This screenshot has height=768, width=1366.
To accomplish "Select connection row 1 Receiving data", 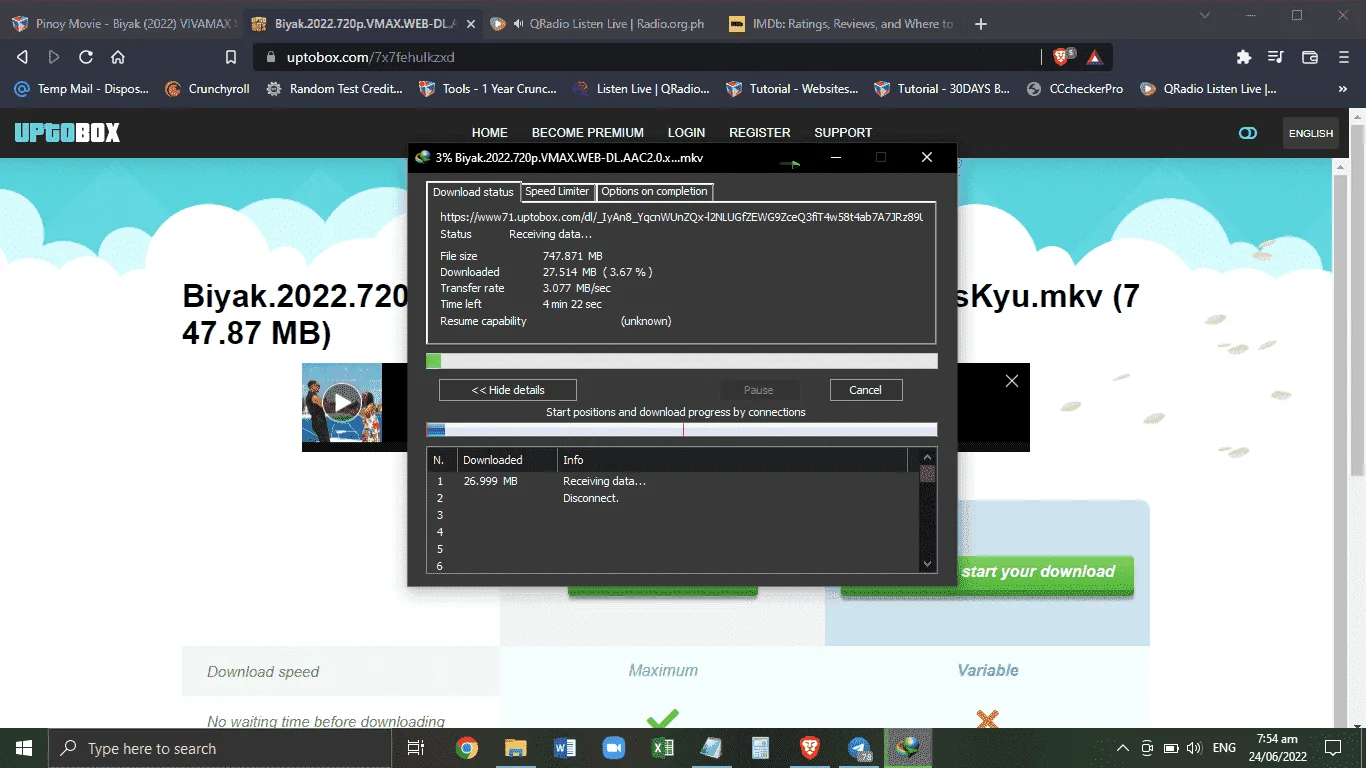I will coord(673,481).
